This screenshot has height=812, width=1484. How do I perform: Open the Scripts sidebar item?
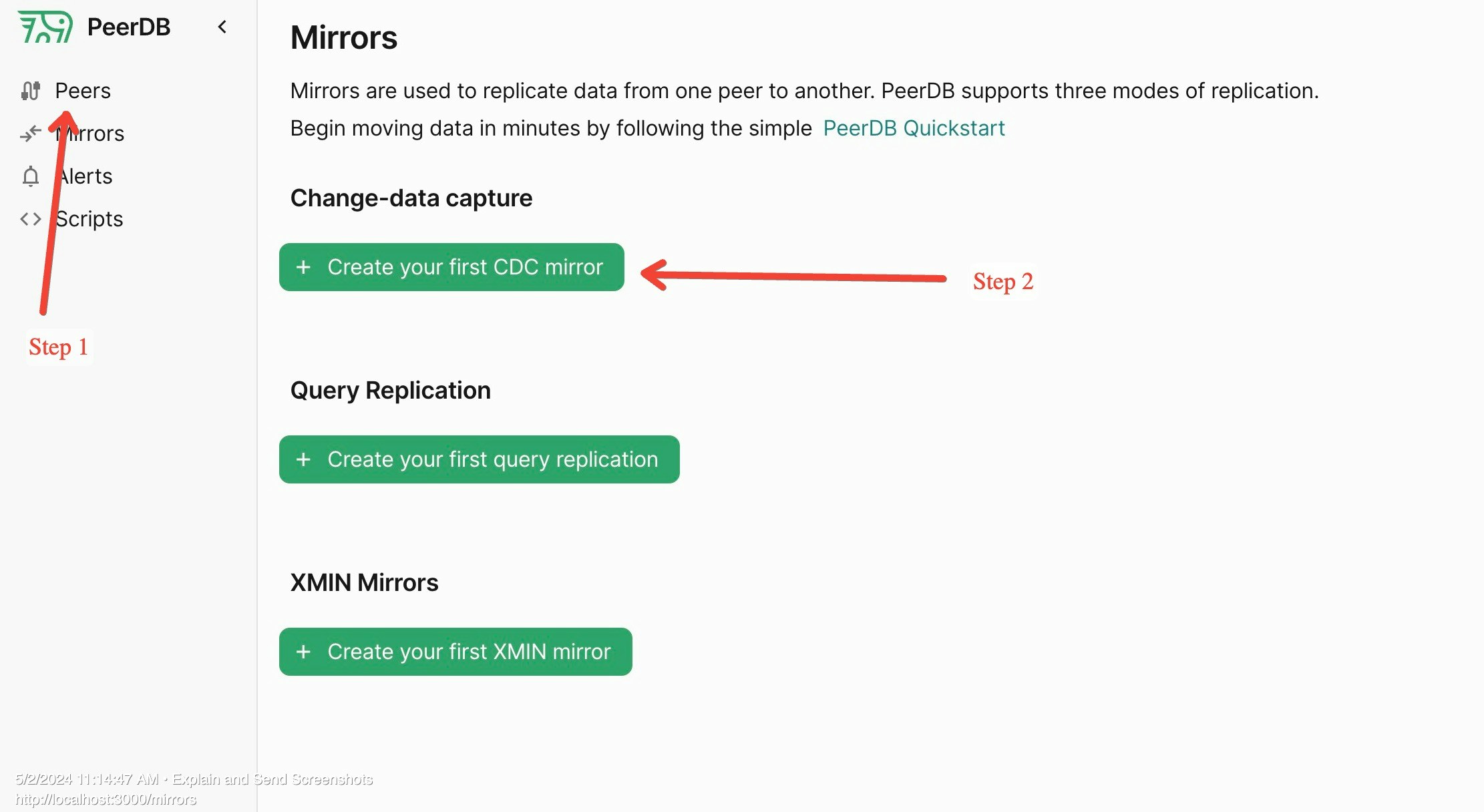(x=89, y=219)
